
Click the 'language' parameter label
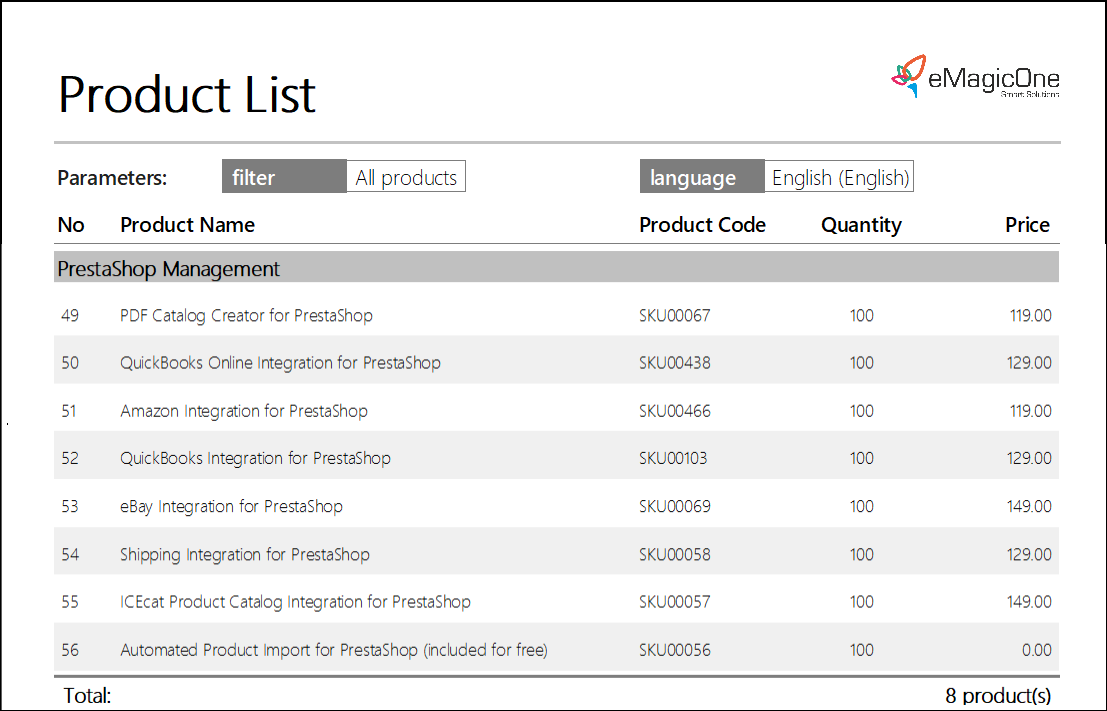click(702, 177)
